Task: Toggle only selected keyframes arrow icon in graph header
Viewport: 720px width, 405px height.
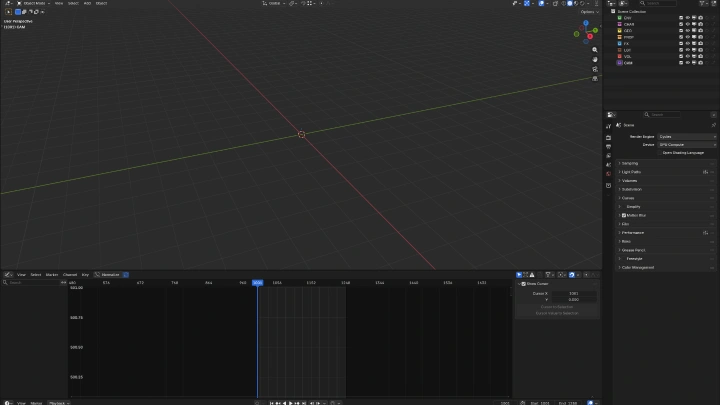Action: coord(519,275)
